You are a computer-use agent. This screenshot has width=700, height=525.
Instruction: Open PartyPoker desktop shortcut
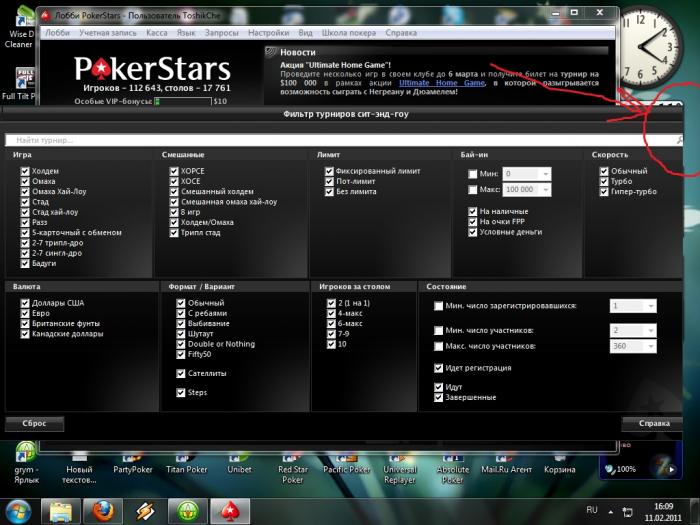(133, 464)
